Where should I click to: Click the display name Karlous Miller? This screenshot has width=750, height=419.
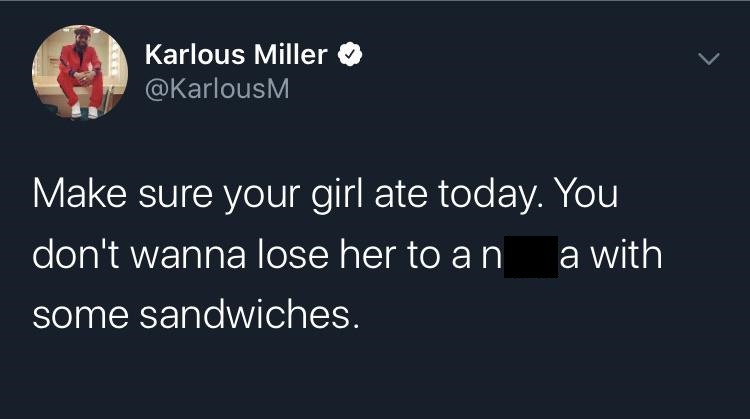(236, 56)
